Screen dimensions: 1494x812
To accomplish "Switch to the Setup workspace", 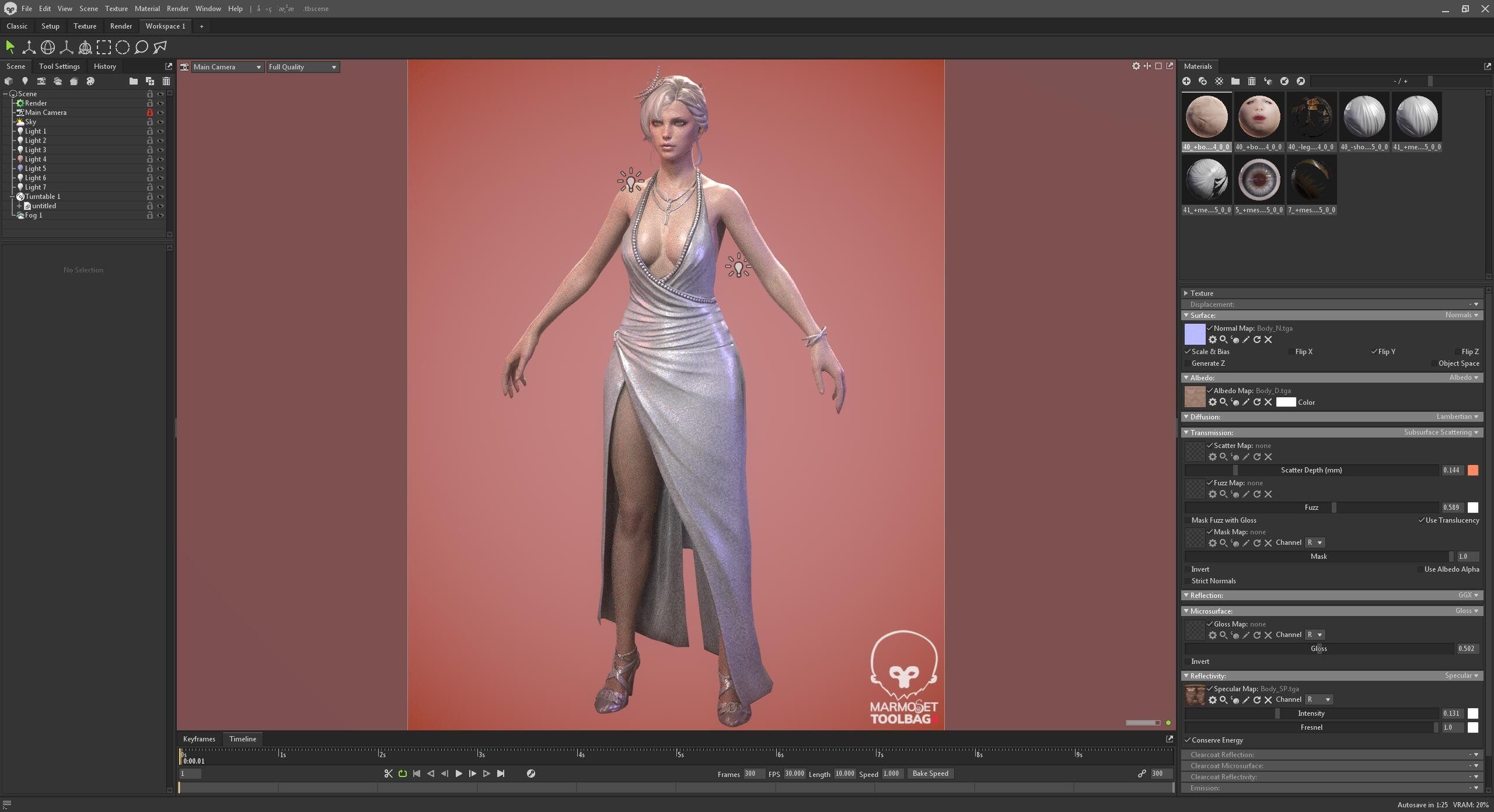I will pos(50,26).
